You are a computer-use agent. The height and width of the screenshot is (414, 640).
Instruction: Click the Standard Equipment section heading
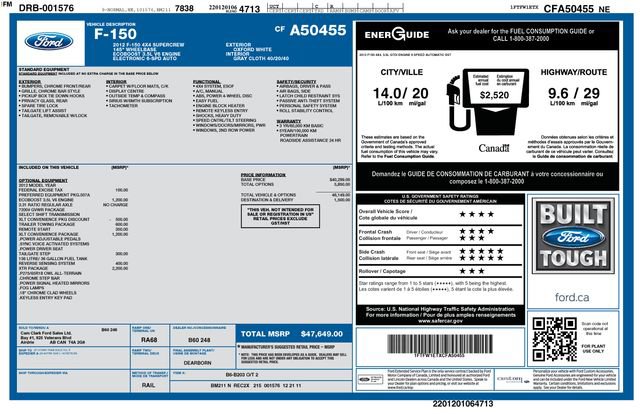[x=43, y=68]
